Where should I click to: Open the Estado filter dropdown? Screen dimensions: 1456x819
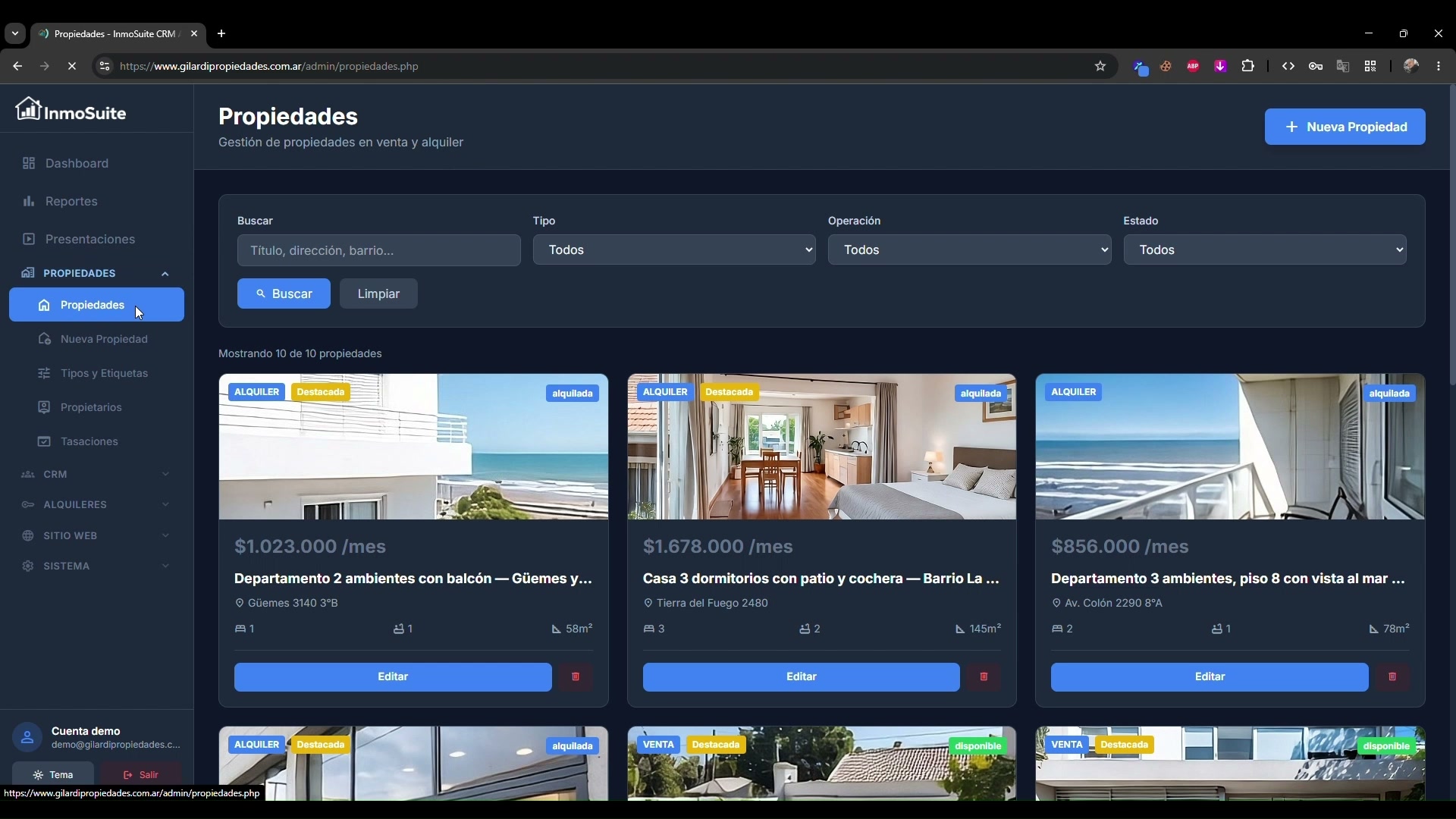[1265, 250]
